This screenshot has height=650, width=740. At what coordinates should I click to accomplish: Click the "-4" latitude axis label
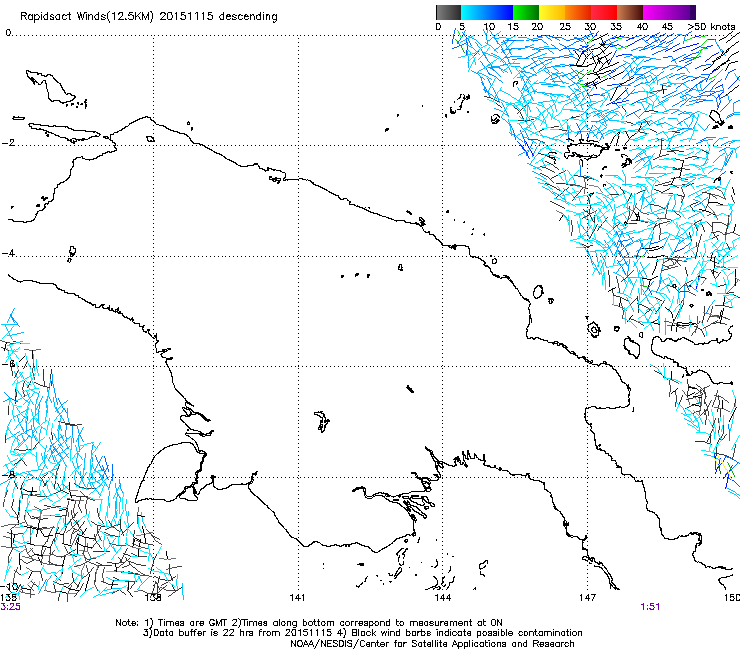click(8, 253)
